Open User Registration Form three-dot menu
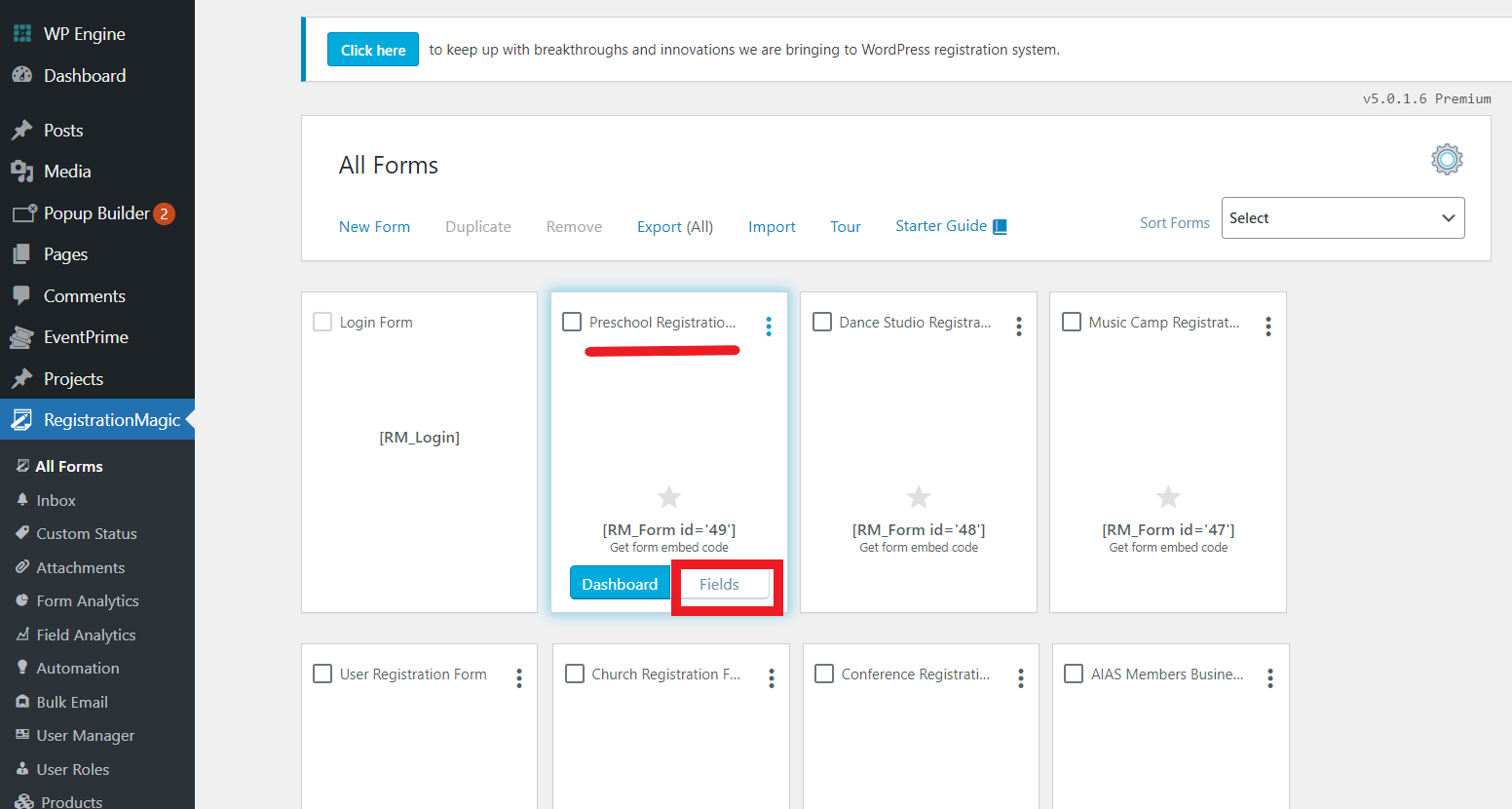 [519, 678]
